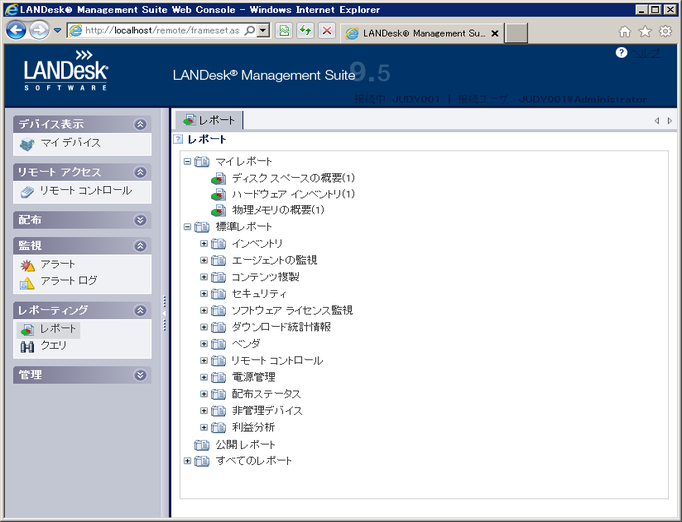Open the ヘルプ link
This screenshot has width=682, height=522.
pos(645,53)
